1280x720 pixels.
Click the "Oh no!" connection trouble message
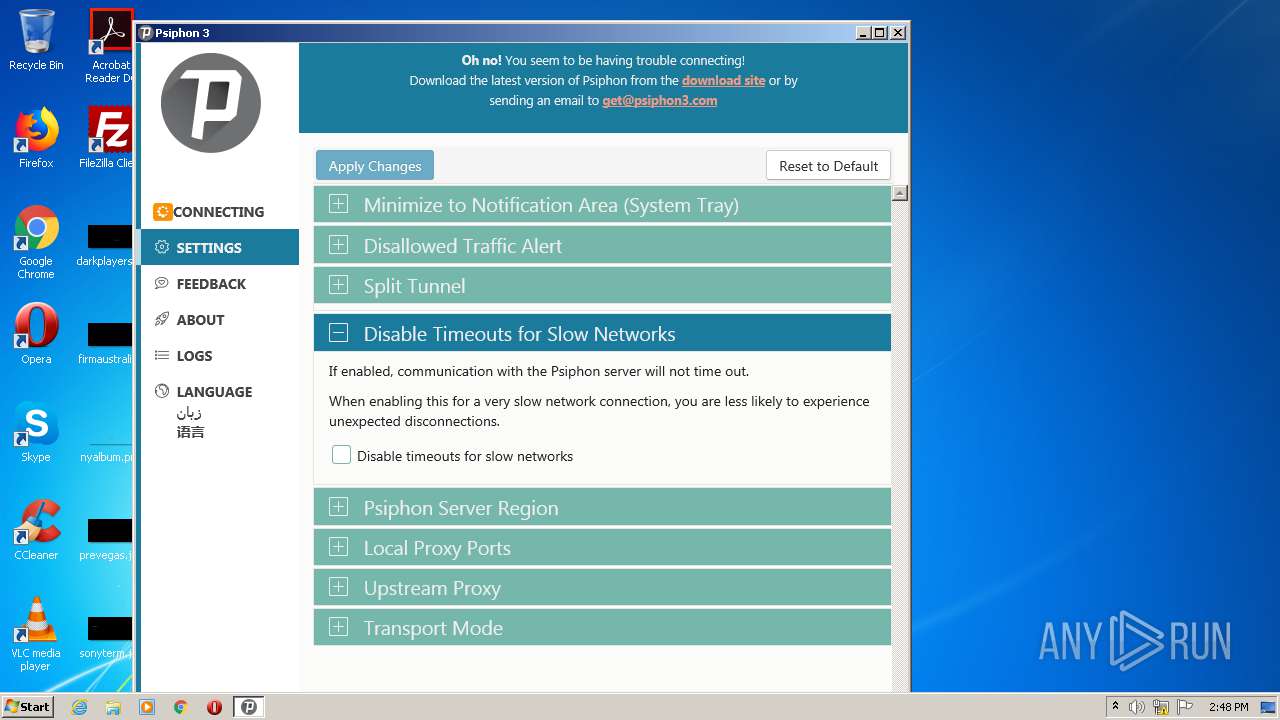point(603,60)
